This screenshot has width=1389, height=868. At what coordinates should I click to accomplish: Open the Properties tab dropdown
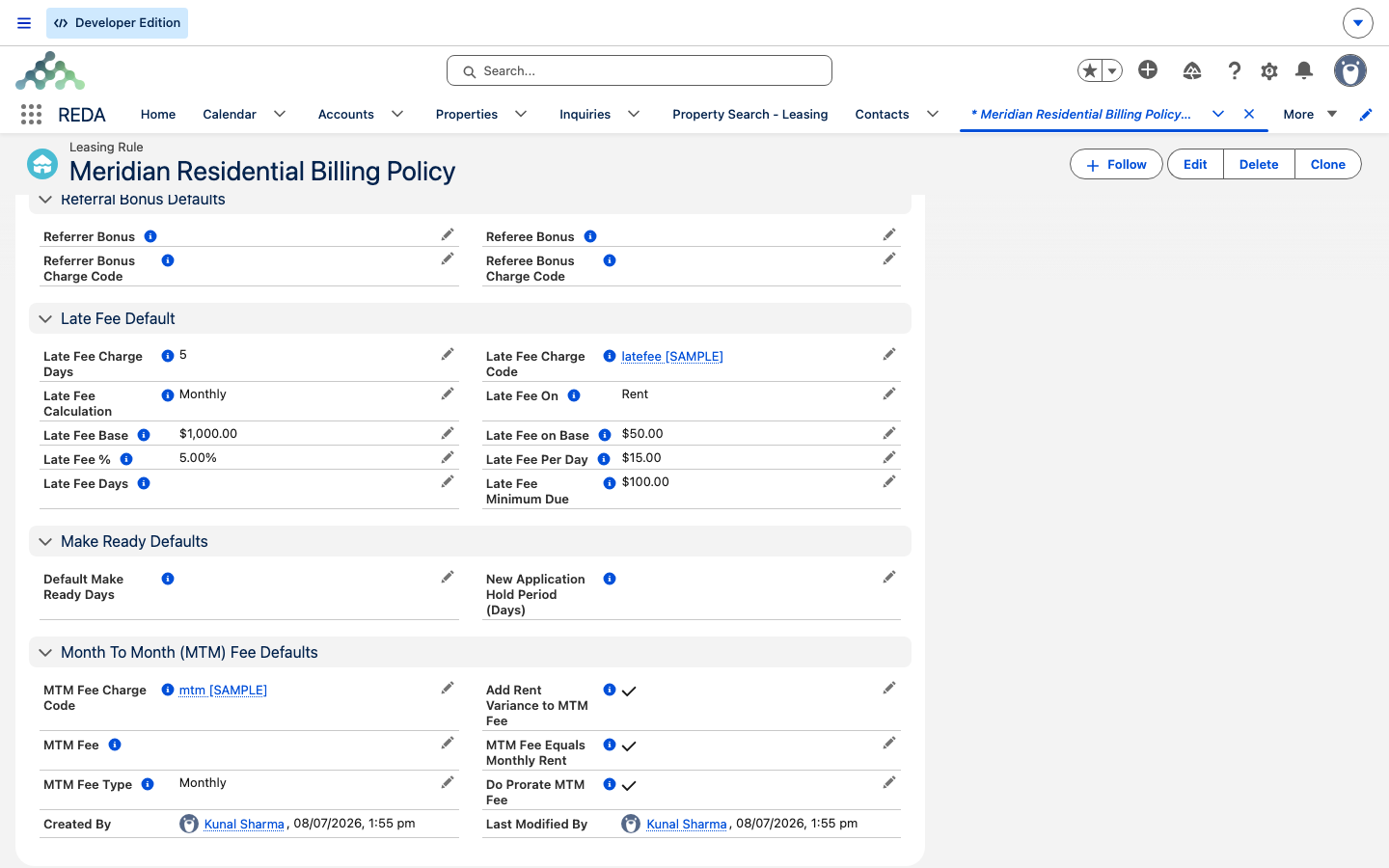[521, 114]
